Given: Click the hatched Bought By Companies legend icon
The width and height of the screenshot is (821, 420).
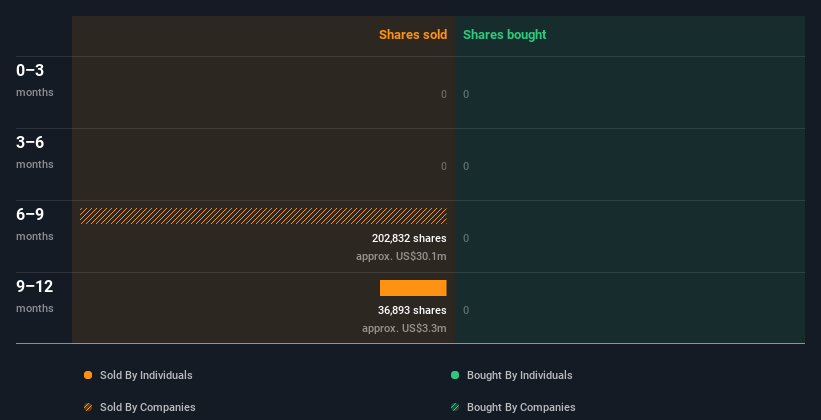Looking at the screenshot, I should 455,407.
